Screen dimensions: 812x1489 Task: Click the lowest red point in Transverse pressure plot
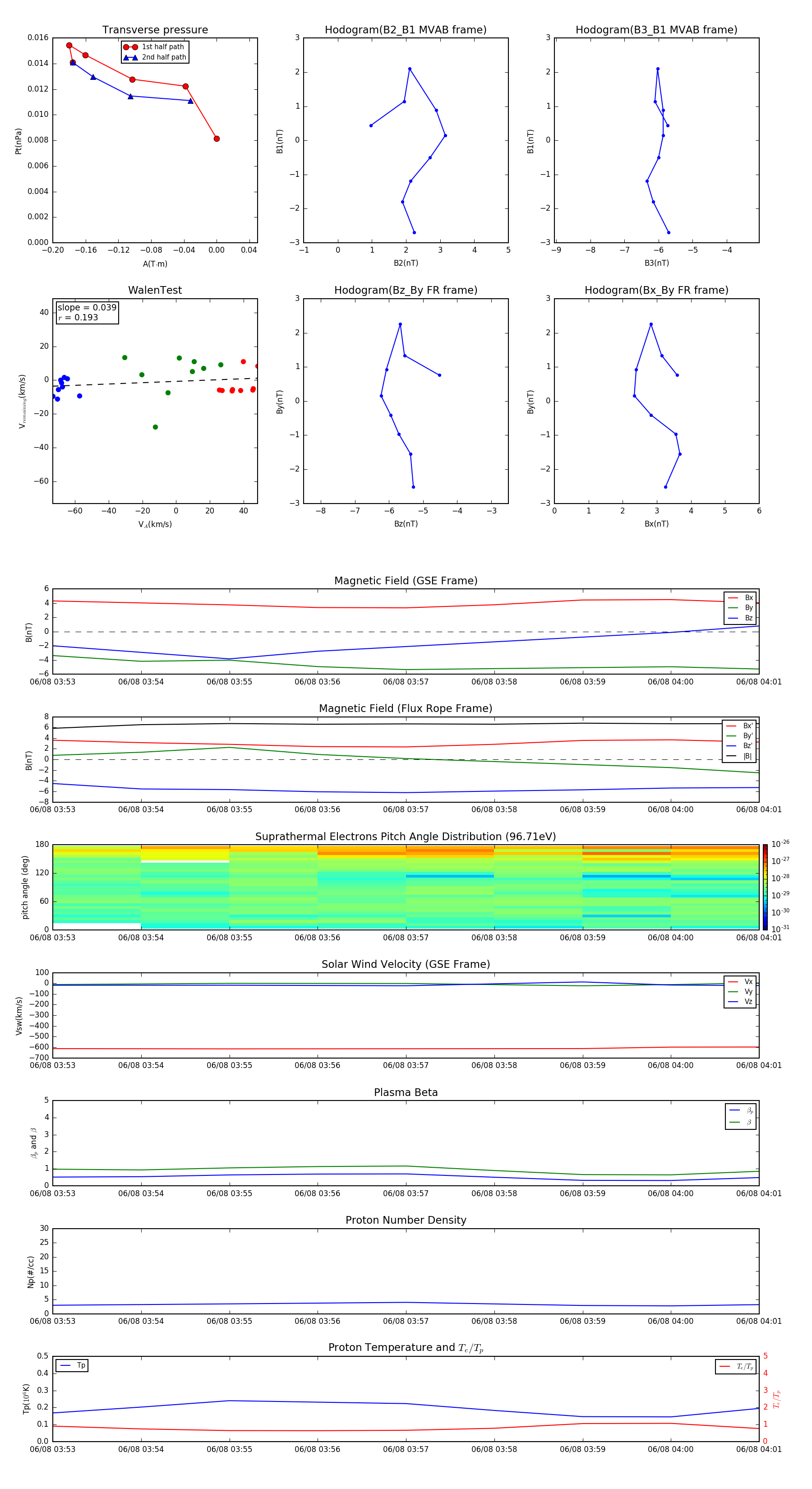tap(217, 139)
